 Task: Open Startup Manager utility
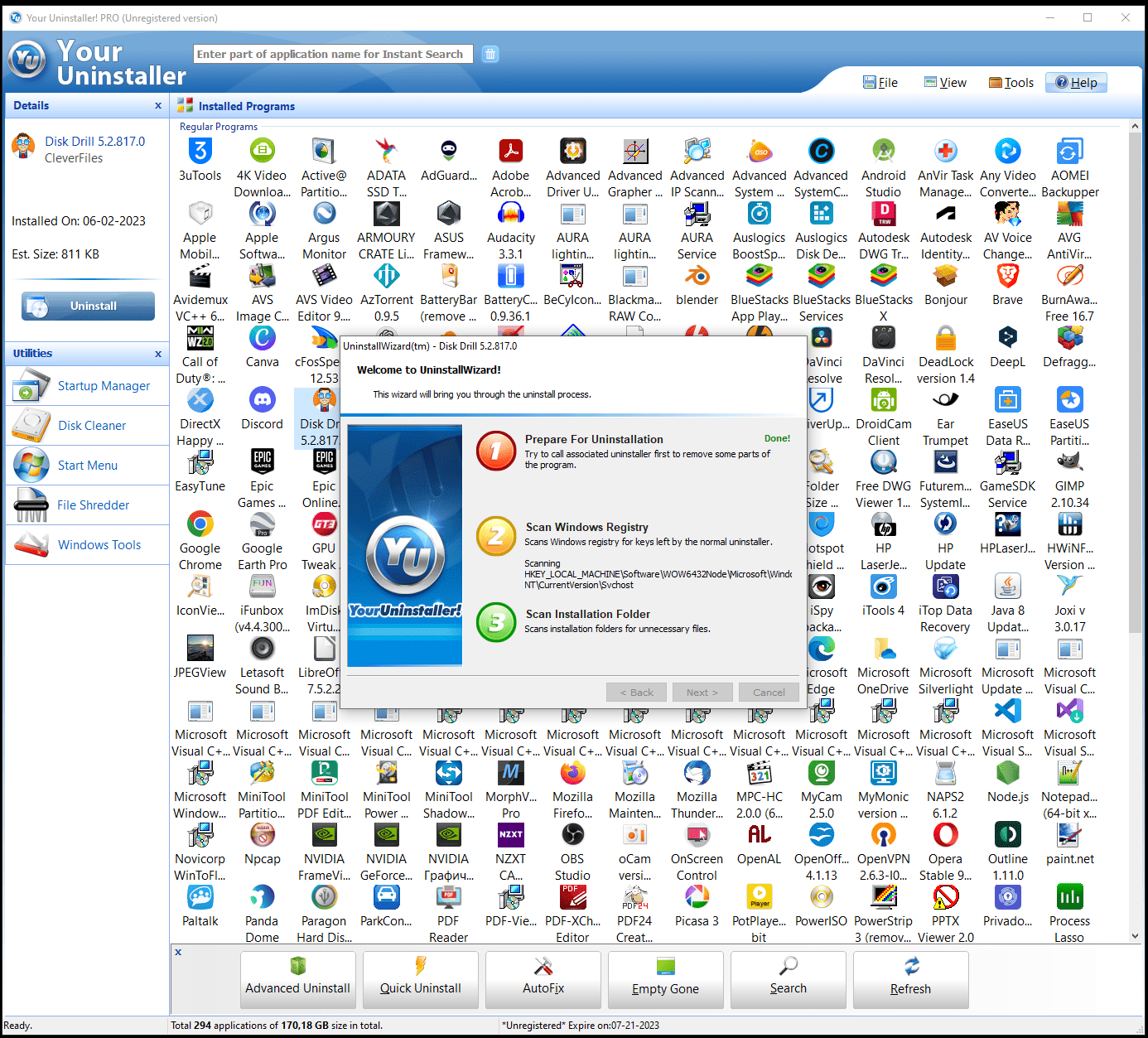[x=87, y=386]
